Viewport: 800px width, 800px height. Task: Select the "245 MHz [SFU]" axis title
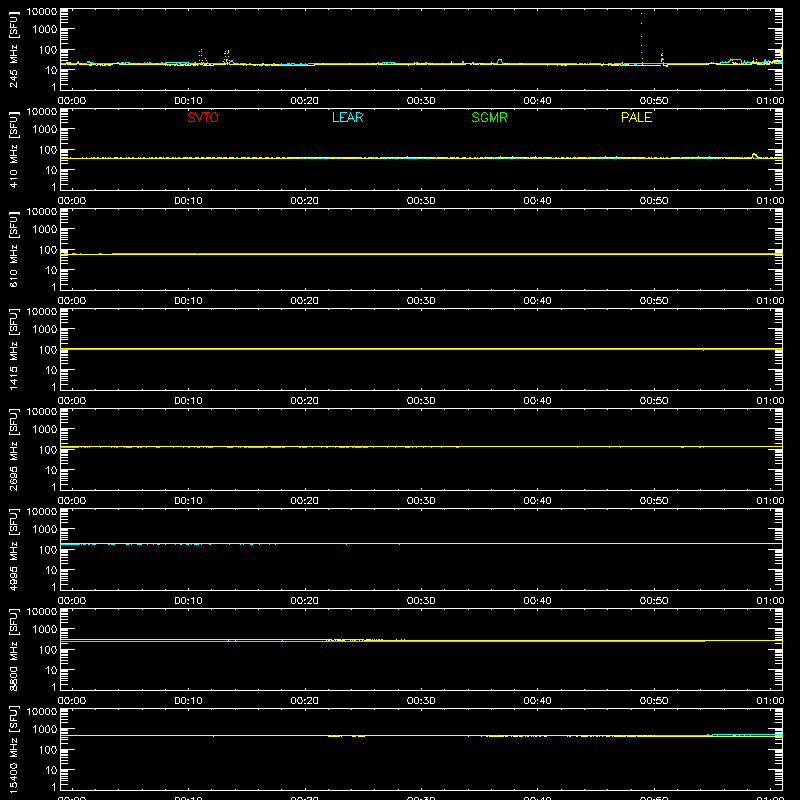click(13, 49)
